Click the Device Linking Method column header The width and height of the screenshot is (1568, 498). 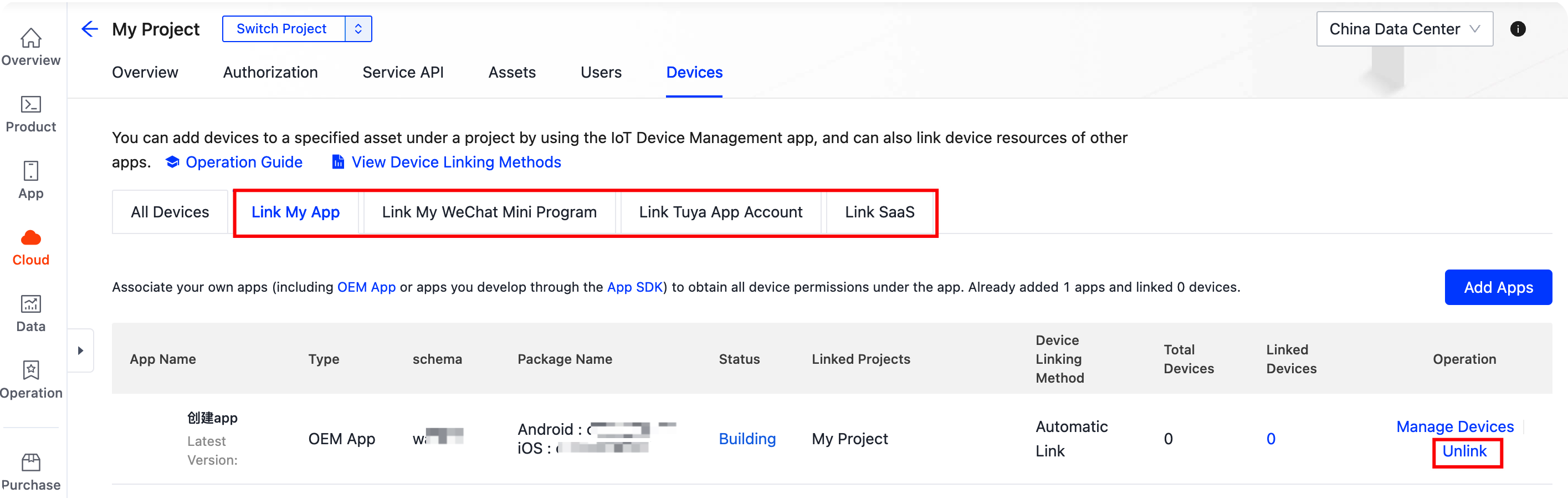(x=1060, y=359)
